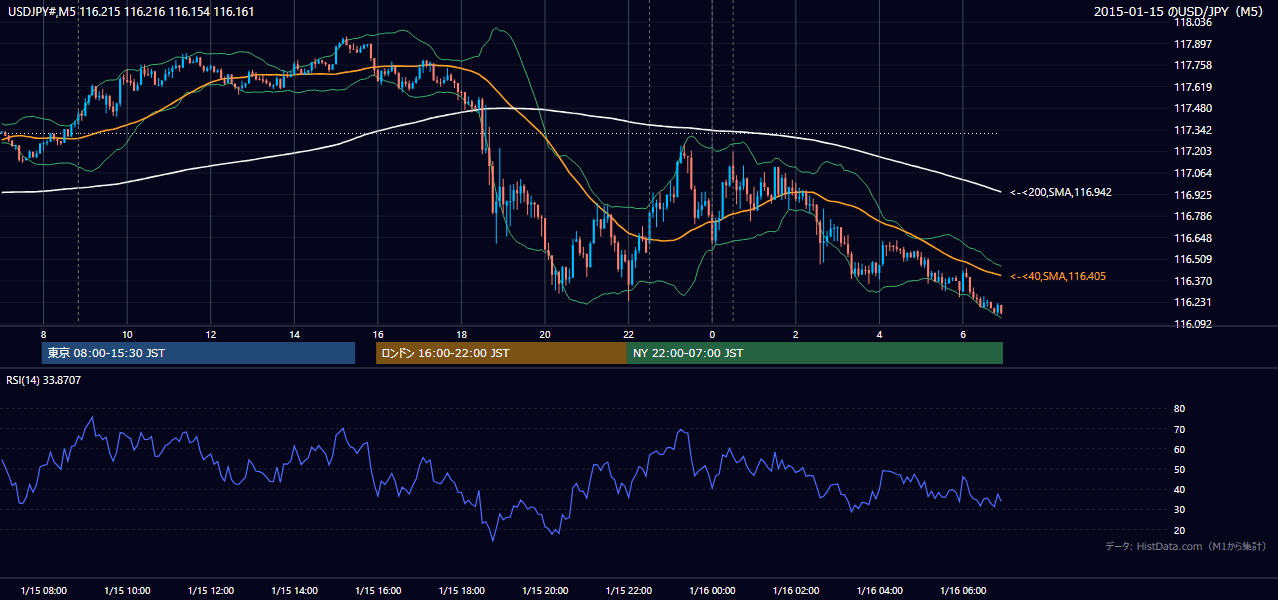The image size is (1278, 600).
Task: Select the 40 SMA label 116.405
Action: (1058, 276)
